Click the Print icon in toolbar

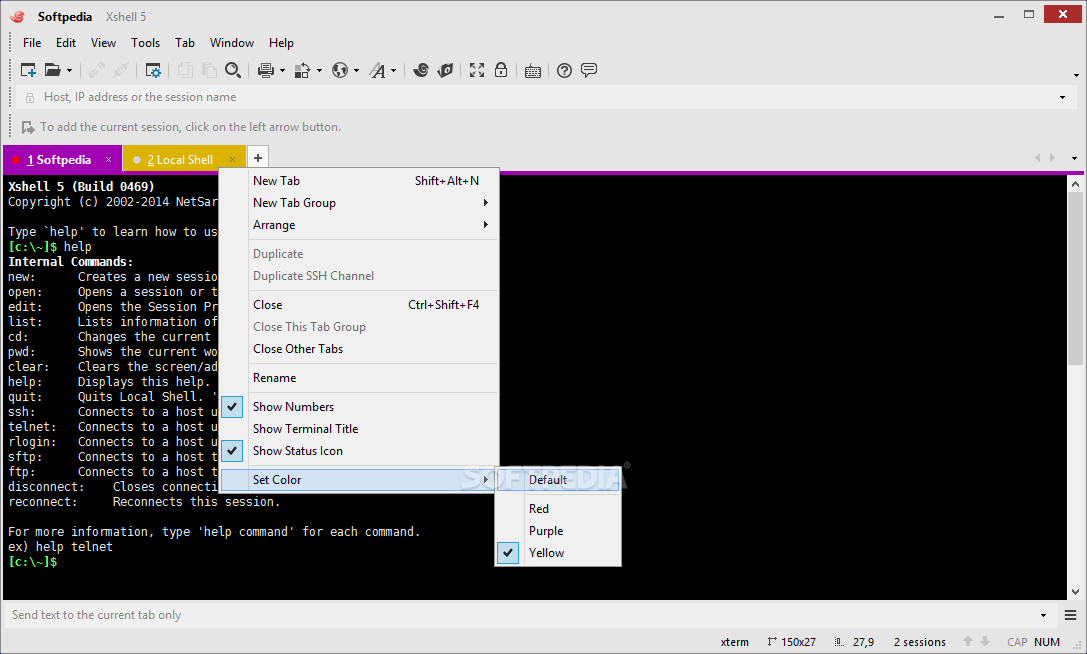(266, 70)
